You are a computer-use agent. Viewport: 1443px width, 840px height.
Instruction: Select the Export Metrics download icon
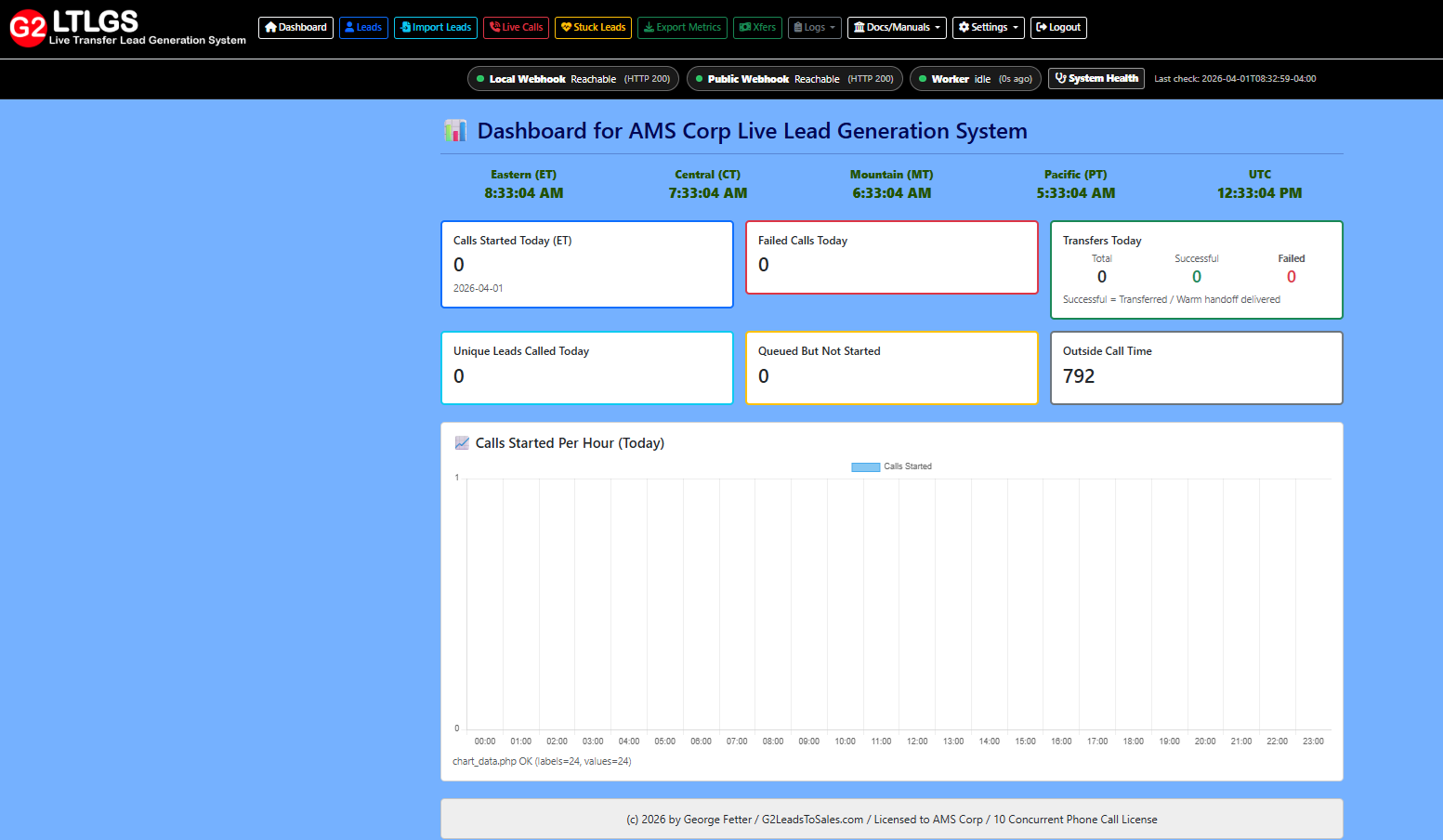(x=649, y=27)
